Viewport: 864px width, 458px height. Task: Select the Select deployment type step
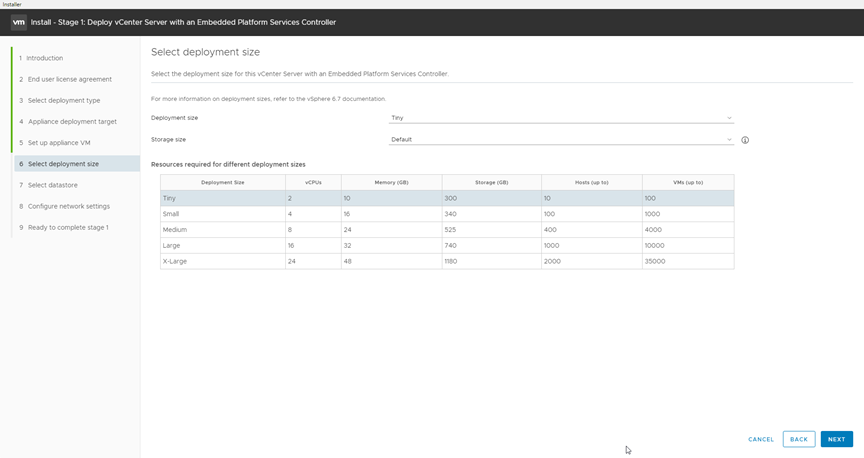(x=64, y=100)
